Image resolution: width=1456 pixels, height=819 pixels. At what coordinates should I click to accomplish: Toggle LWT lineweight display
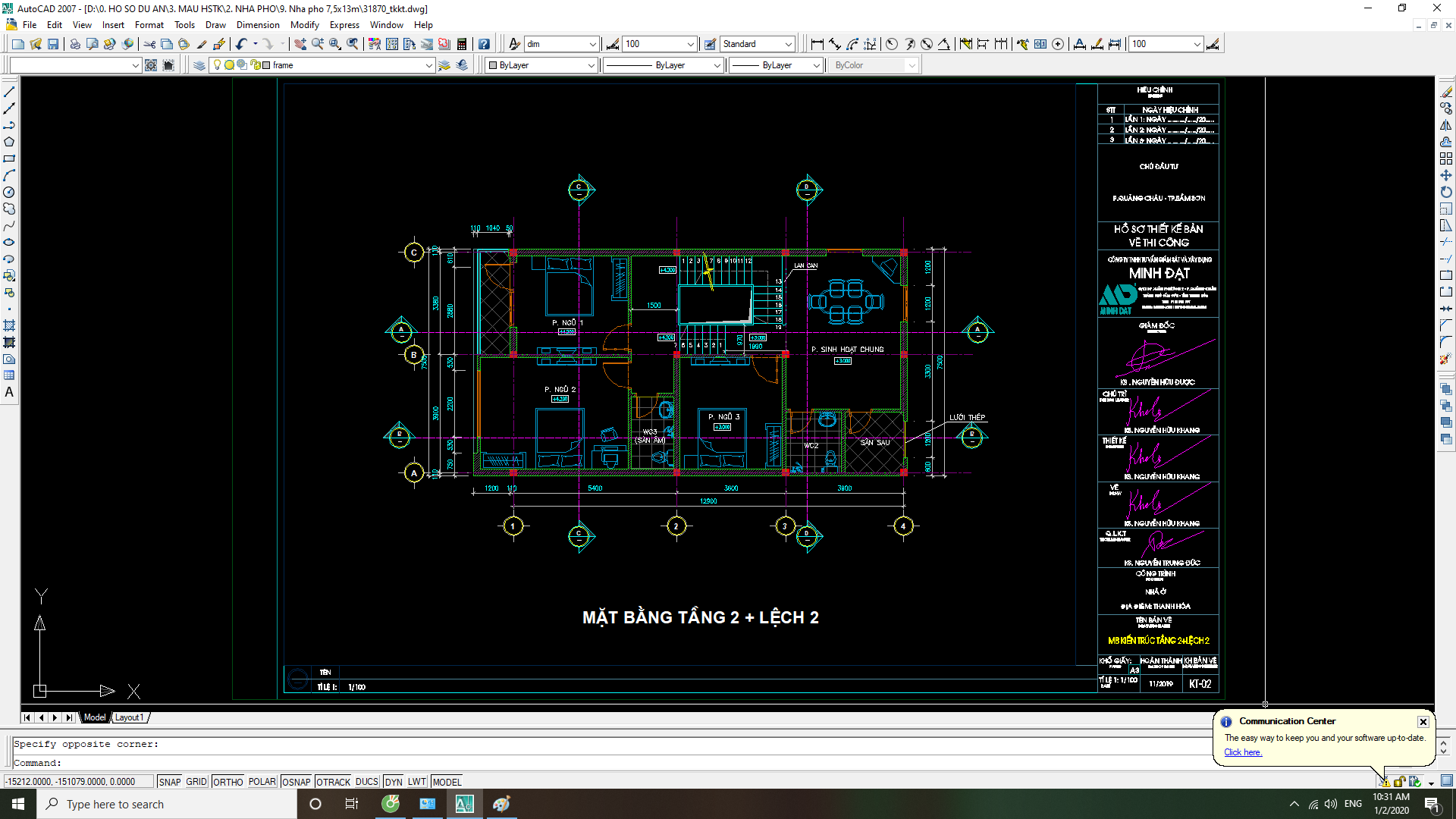pyautogui.click(x=417, y=782)
